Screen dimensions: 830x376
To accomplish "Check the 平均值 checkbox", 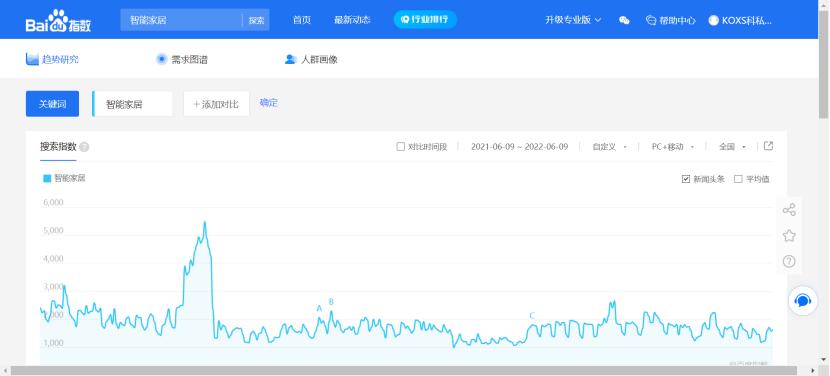I will 738,179.
